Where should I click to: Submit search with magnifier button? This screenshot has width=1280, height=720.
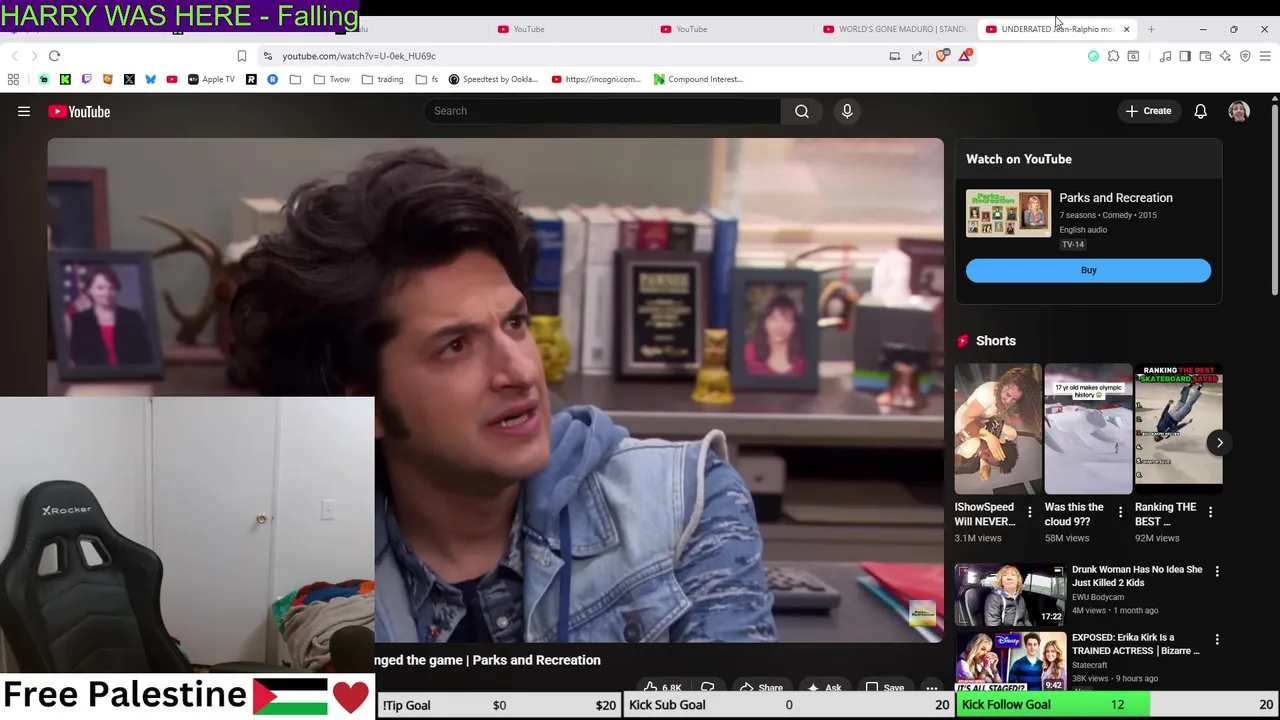[802, 111]
